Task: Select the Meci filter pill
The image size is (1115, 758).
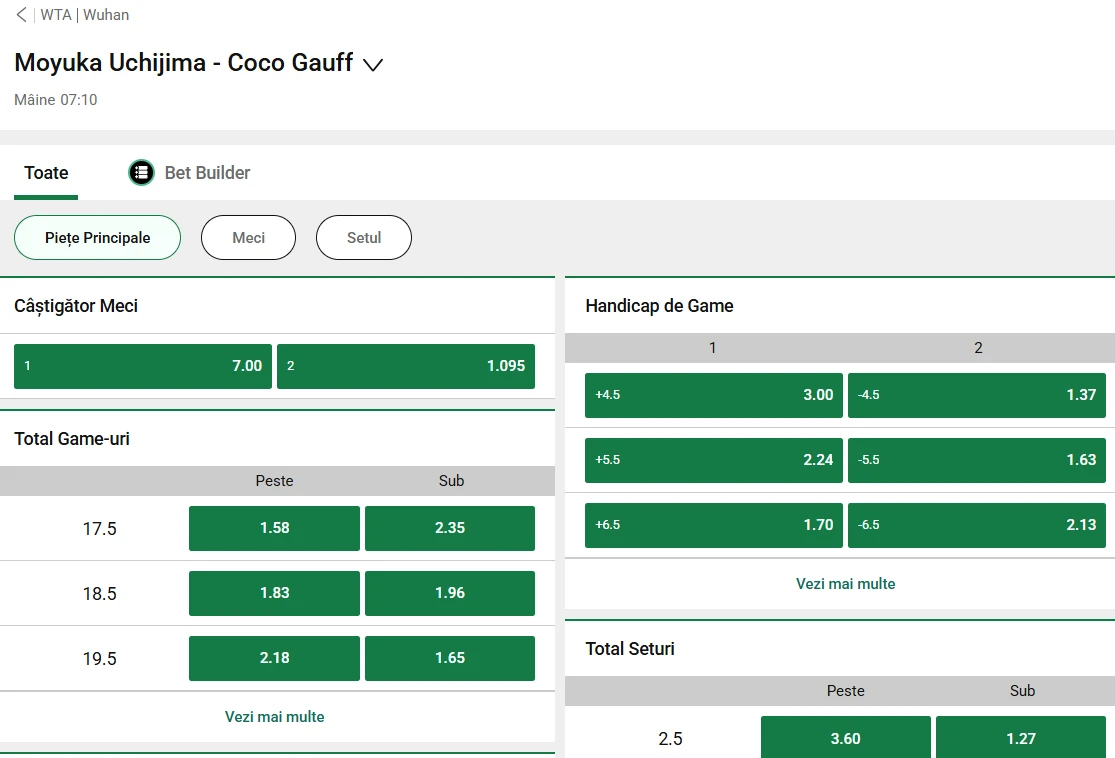Action: tap(248, 238)
